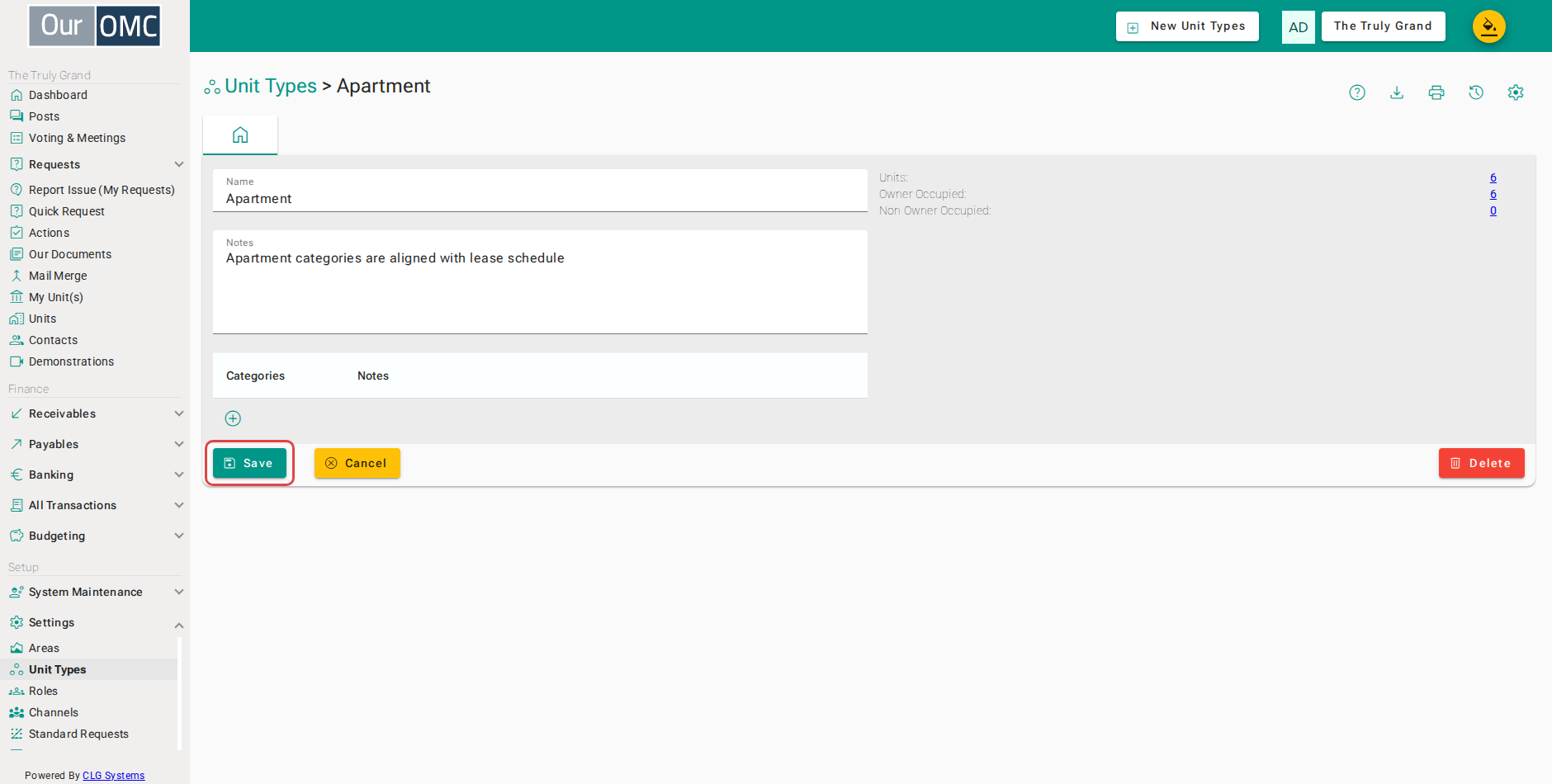Add a category with the plus circle icon
The height and width of the screenshot is (784, 1552).
point(234,418)
